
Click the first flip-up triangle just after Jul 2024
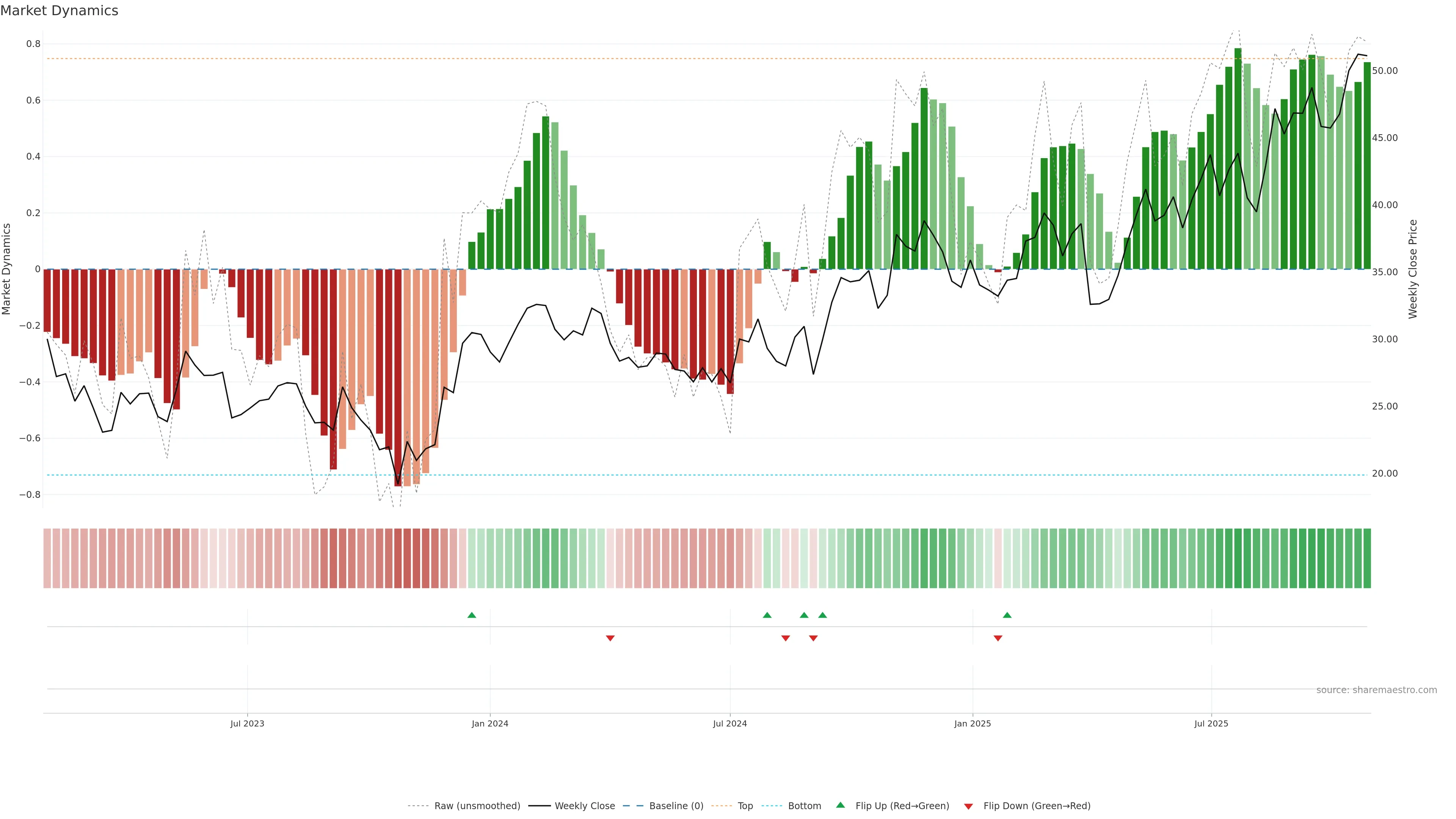click(x=767, y=615)
